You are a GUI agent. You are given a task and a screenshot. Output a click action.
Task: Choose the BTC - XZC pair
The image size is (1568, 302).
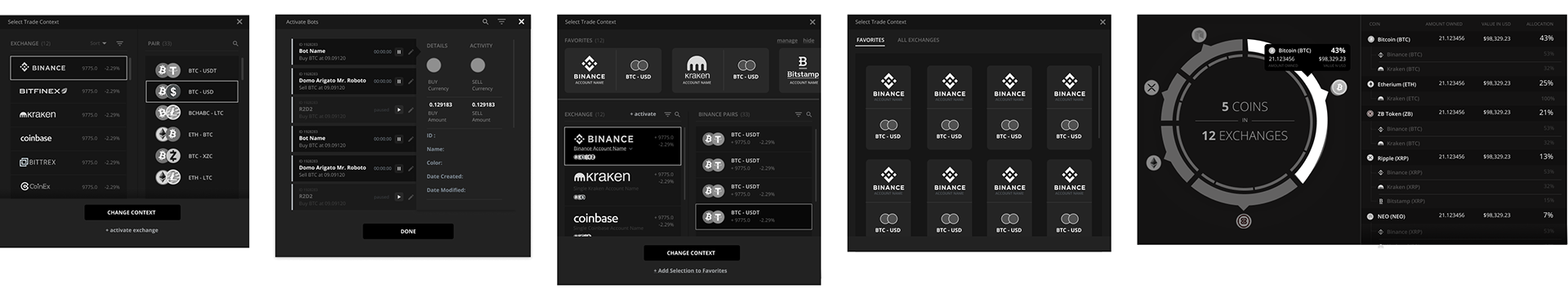(192, 155)
